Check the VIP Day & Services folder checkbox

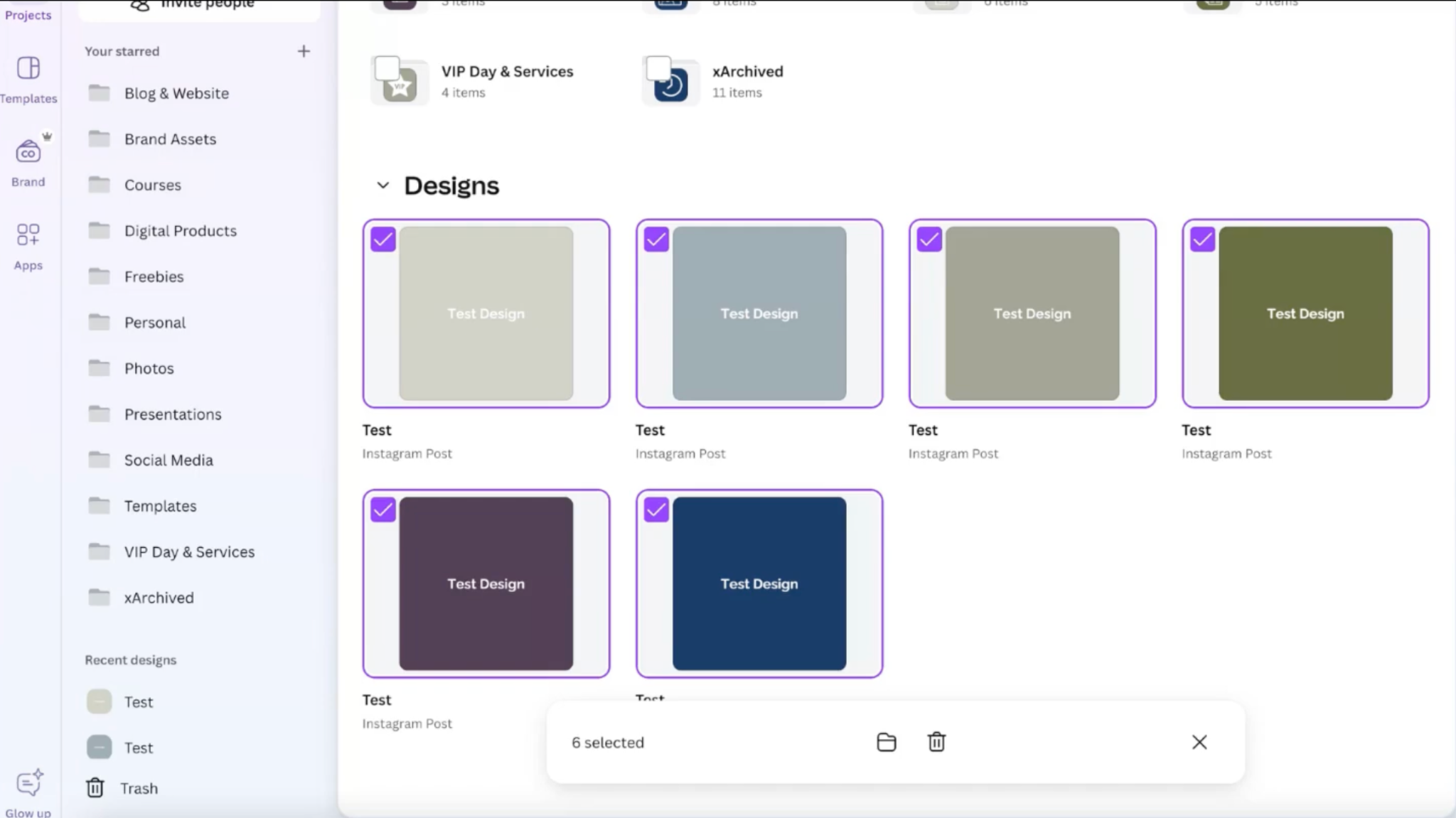tap(387, 68)
